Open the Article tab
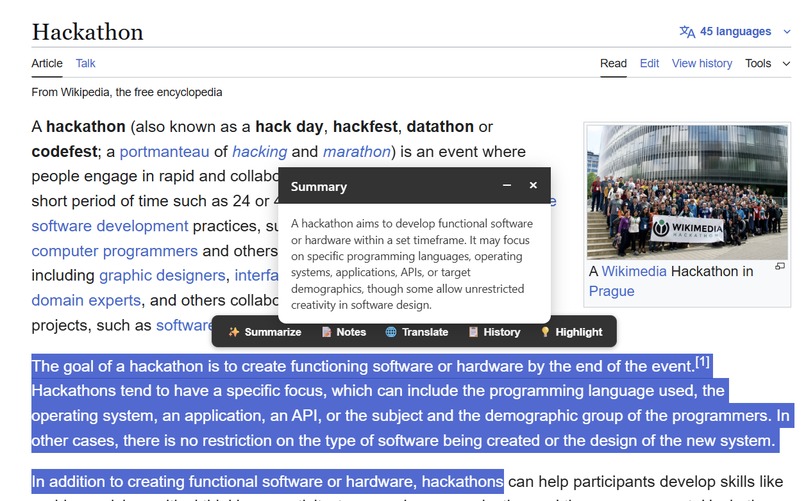The height and width of the screenshot is (501, 806). click(47, 64)
